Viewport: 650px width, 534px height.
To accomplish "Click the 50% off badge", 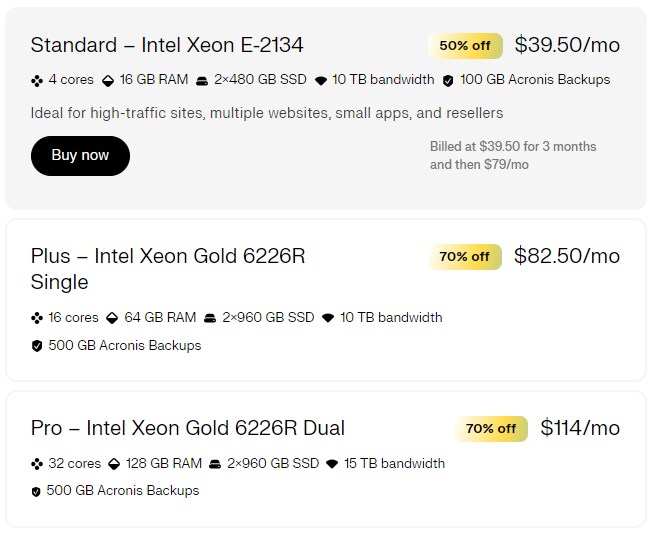I will (x=464, y=45).
